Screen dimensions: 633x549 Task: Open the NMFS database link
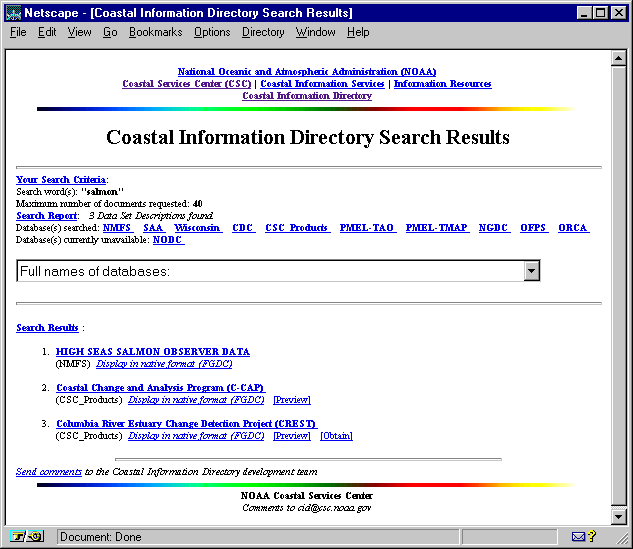point(117,228)
